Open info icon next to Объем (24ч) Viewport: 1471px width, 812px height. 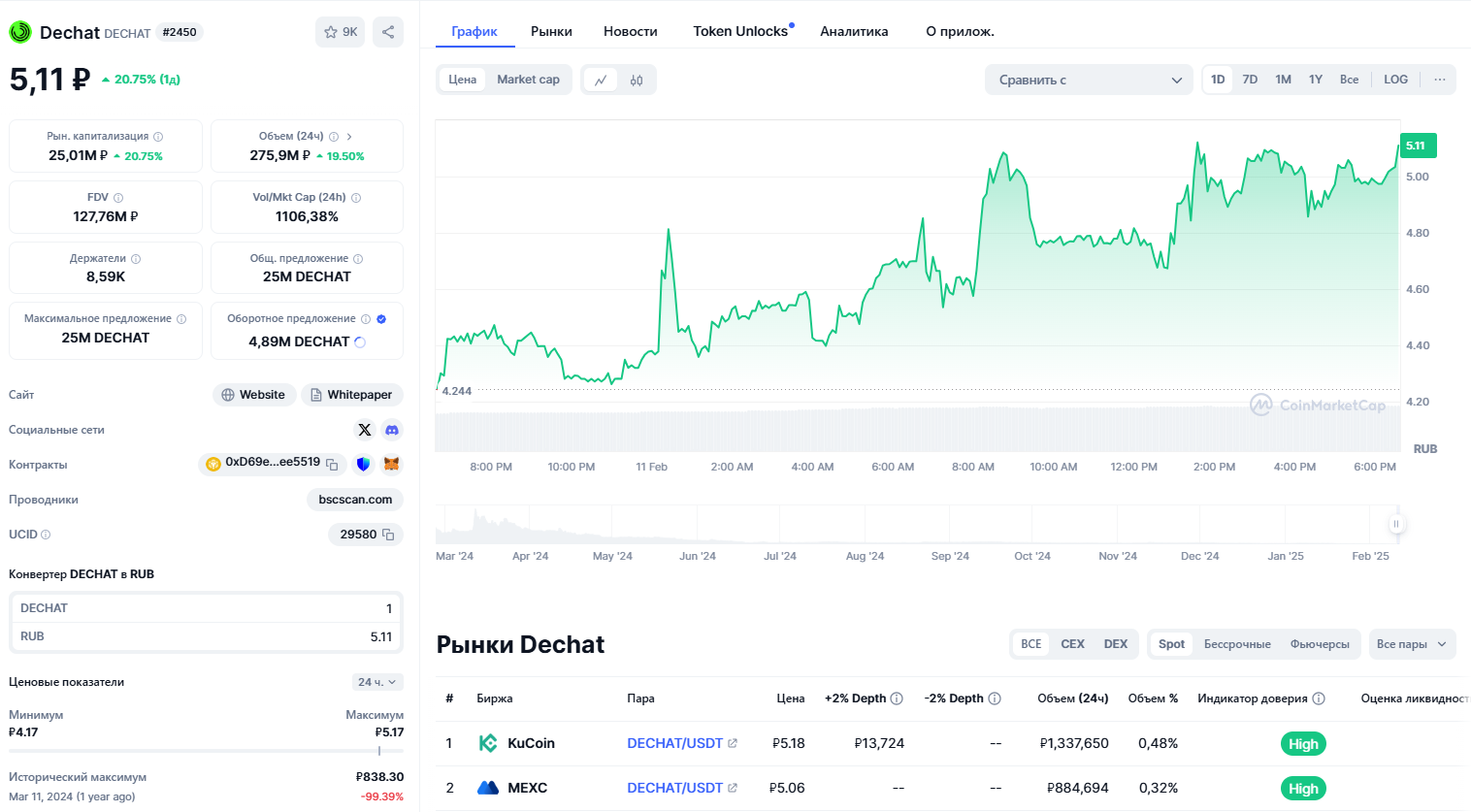[334, 137]
